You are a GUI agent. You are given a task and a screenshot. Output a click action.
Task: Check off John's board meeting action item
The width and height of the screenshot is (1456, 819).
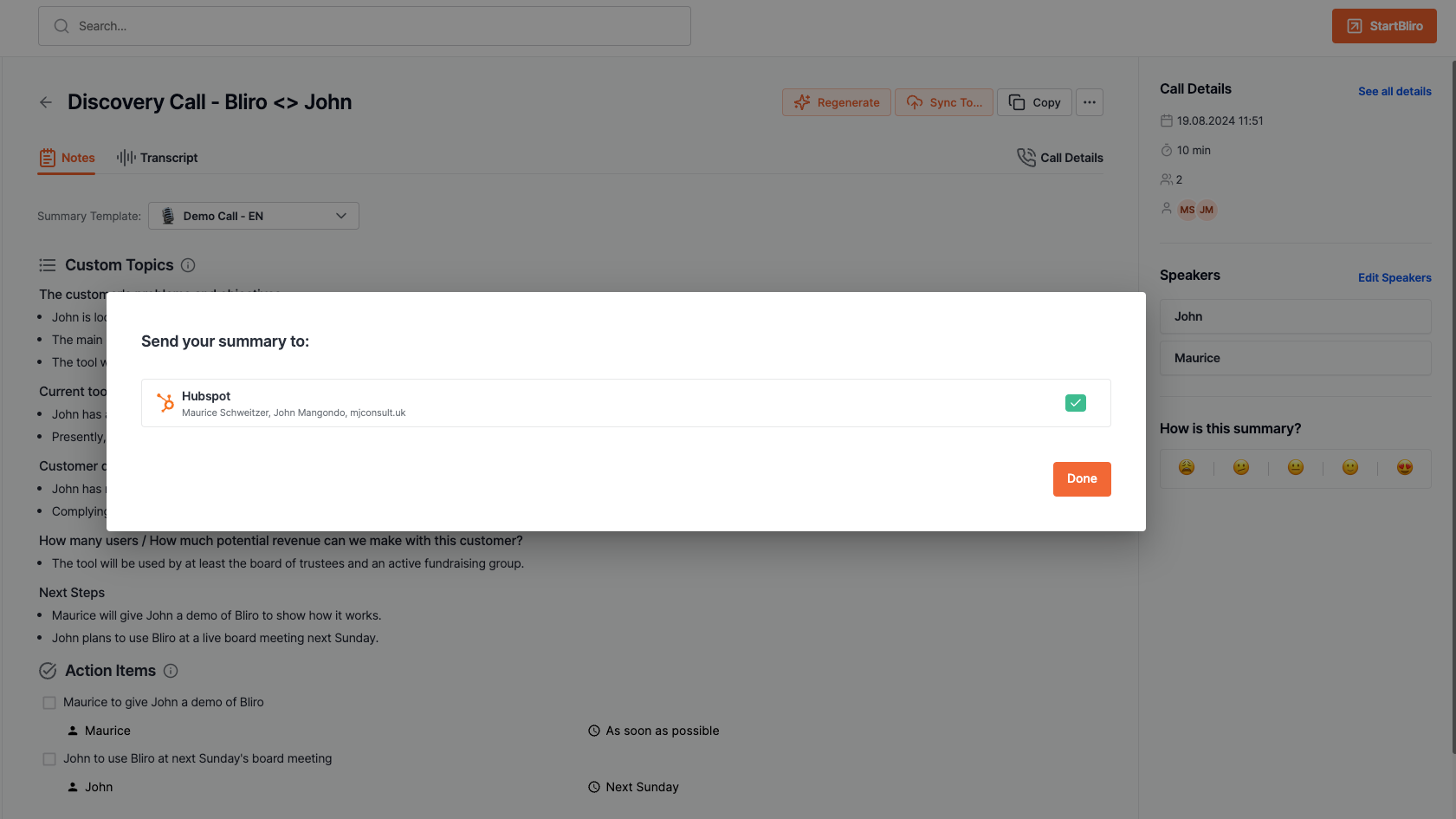click(49, 758)
